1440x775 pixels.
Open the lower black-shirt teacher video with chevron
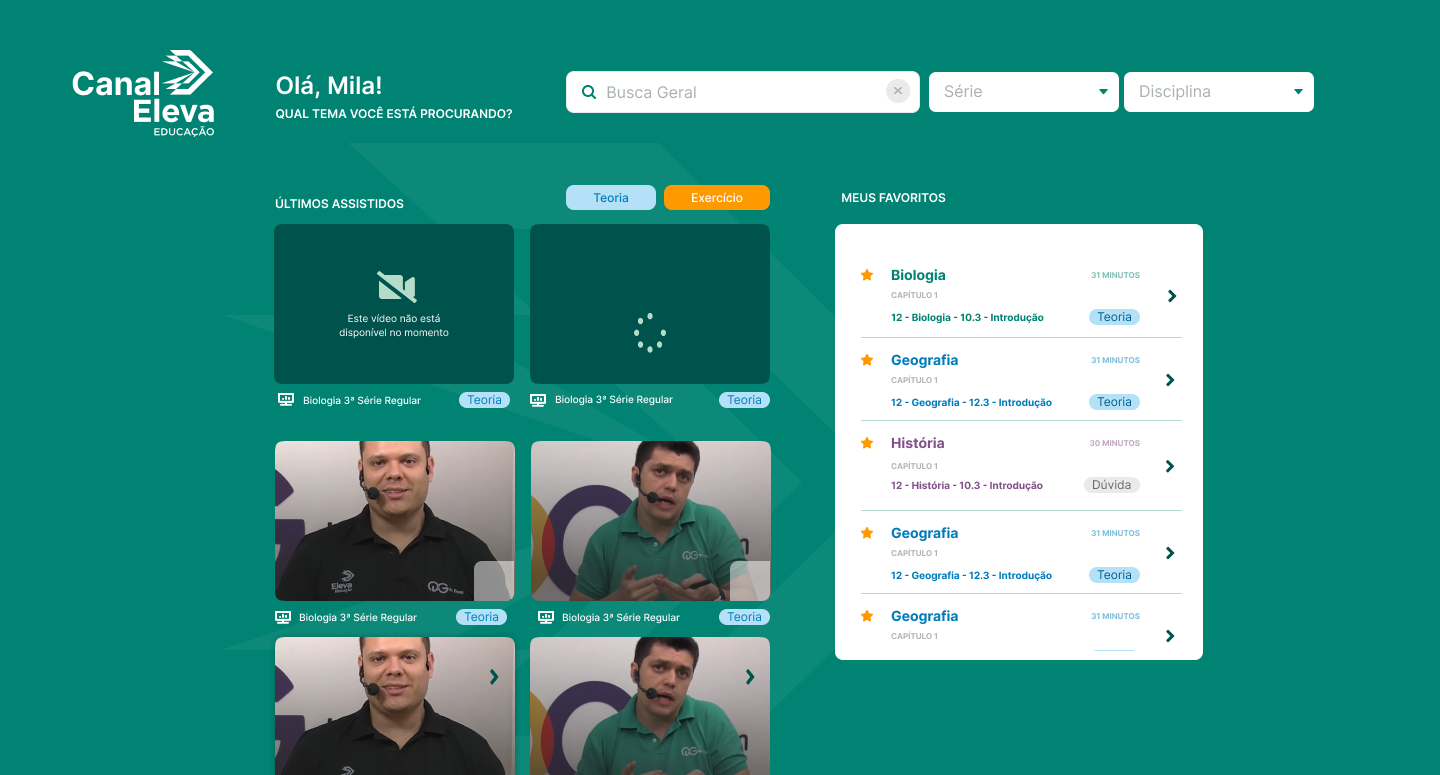394,706
